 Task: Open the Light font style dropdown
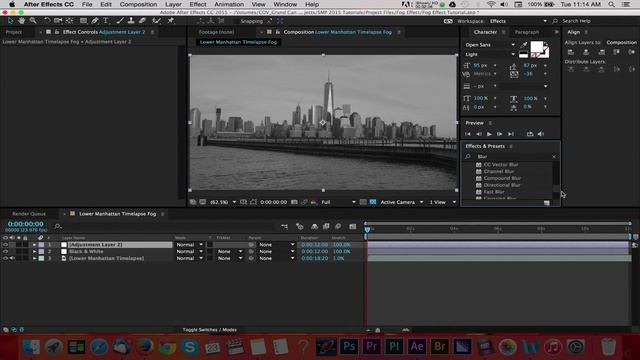(490, 54)
